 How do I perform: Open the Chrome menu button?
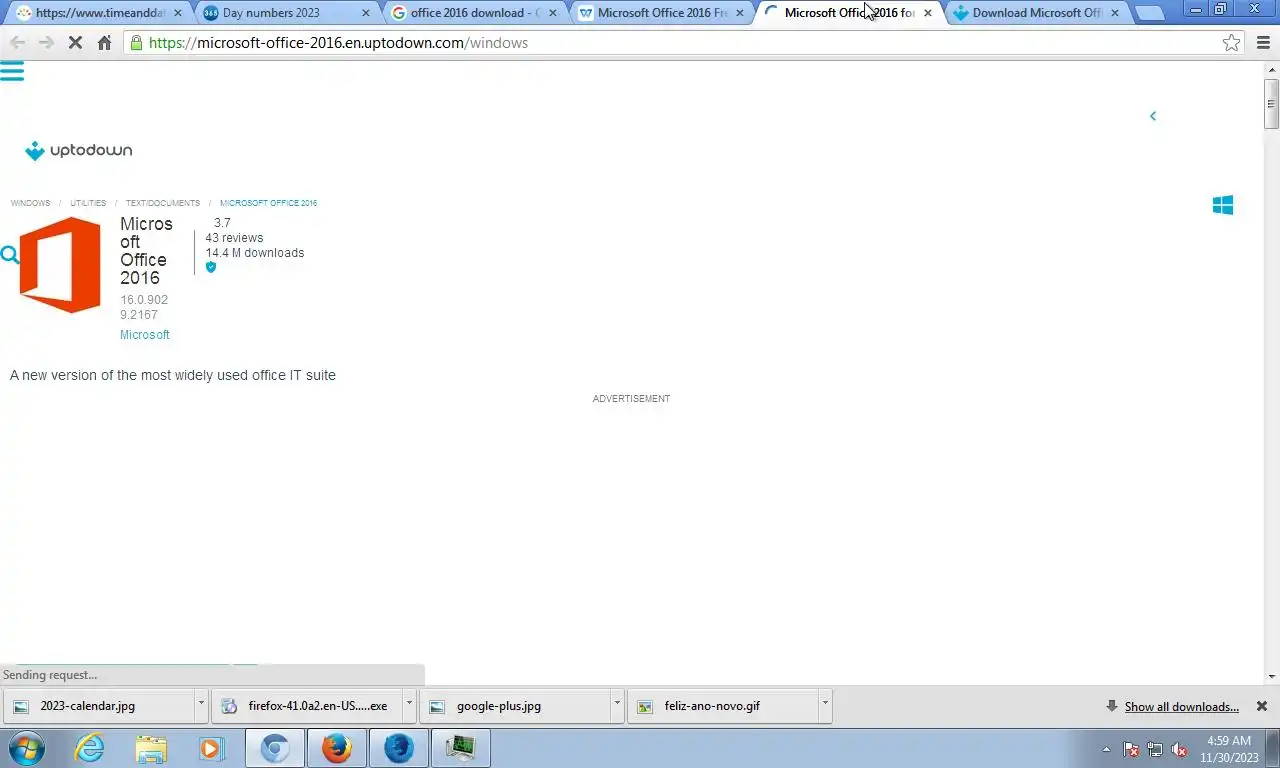point(1261,43)
